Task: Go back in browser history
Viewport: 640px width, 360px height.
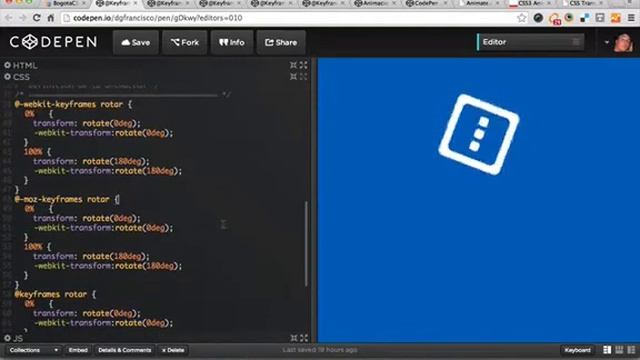Action: point(9,18)
